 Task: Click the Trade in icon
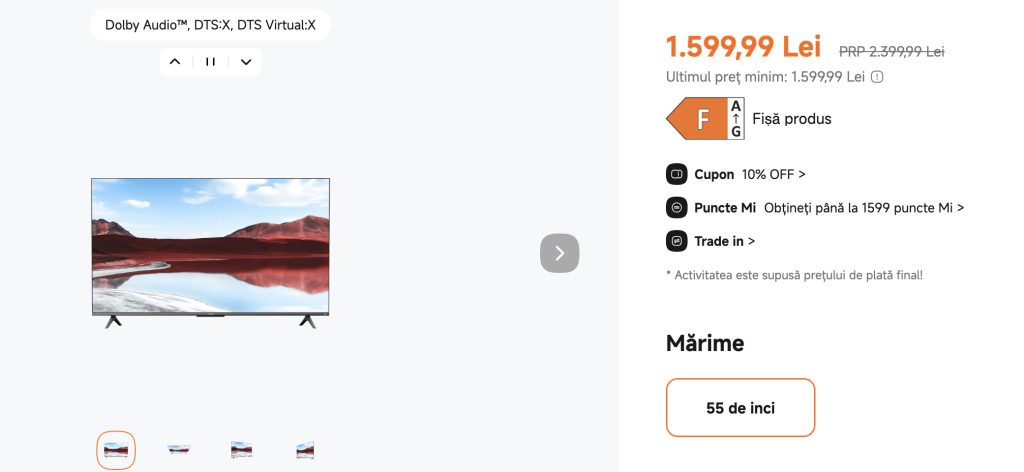[x=676, y=241]
